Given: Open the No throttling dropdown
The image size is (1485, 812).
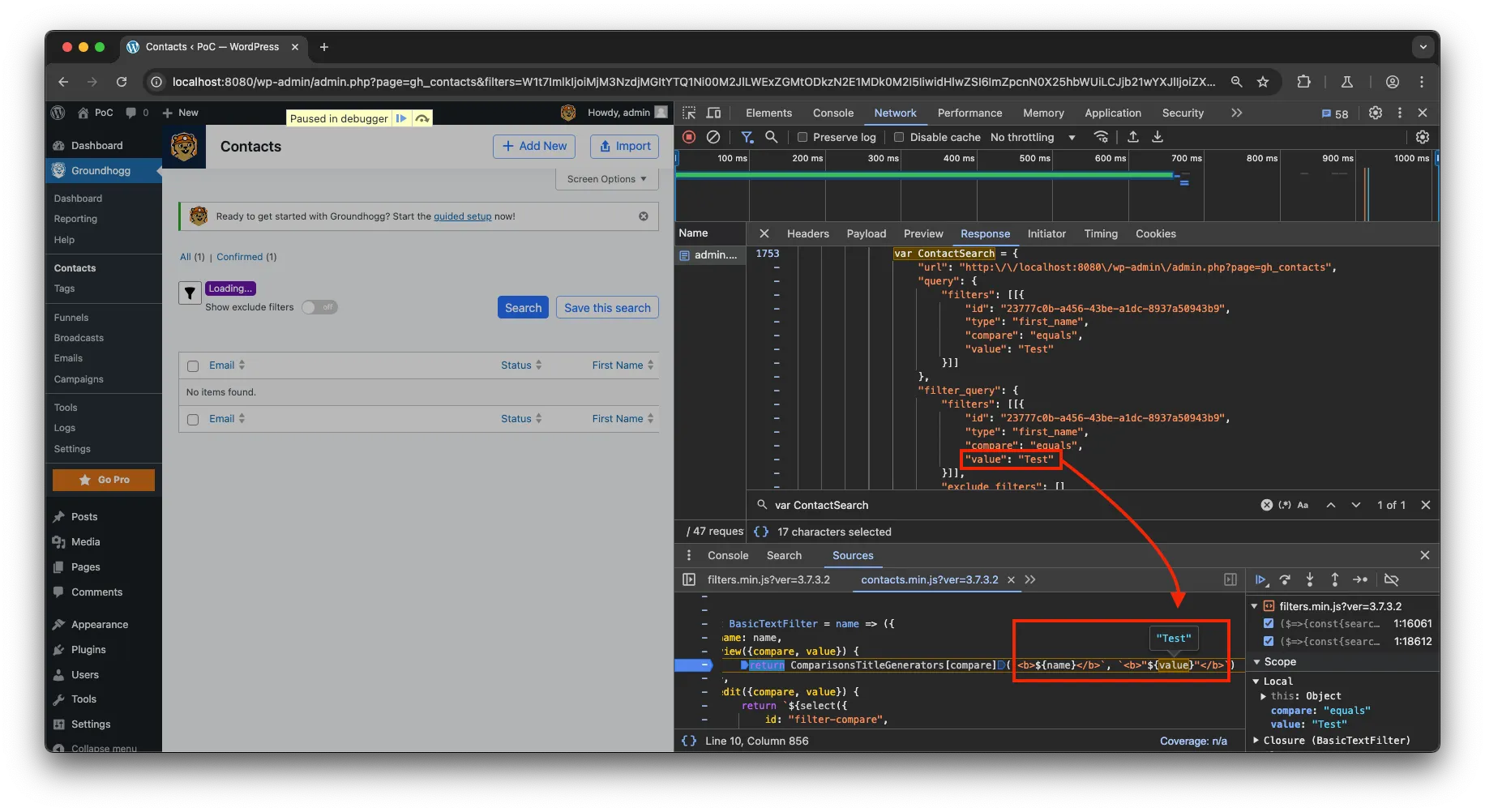Looking at the screenshot, I should point(1033,137).
